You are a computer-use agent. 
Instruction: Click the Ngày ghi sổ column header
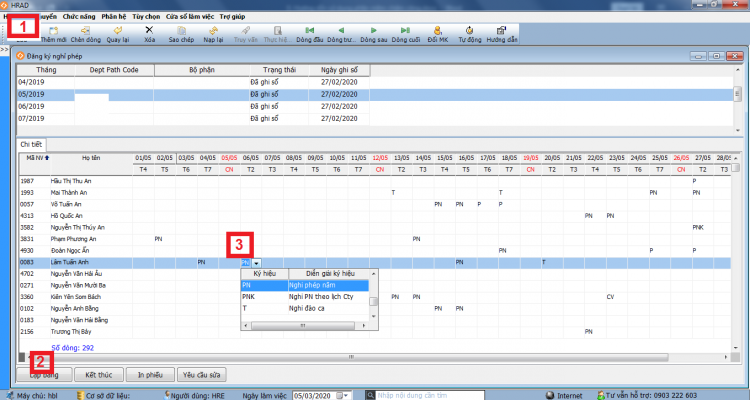coord(340,70)
